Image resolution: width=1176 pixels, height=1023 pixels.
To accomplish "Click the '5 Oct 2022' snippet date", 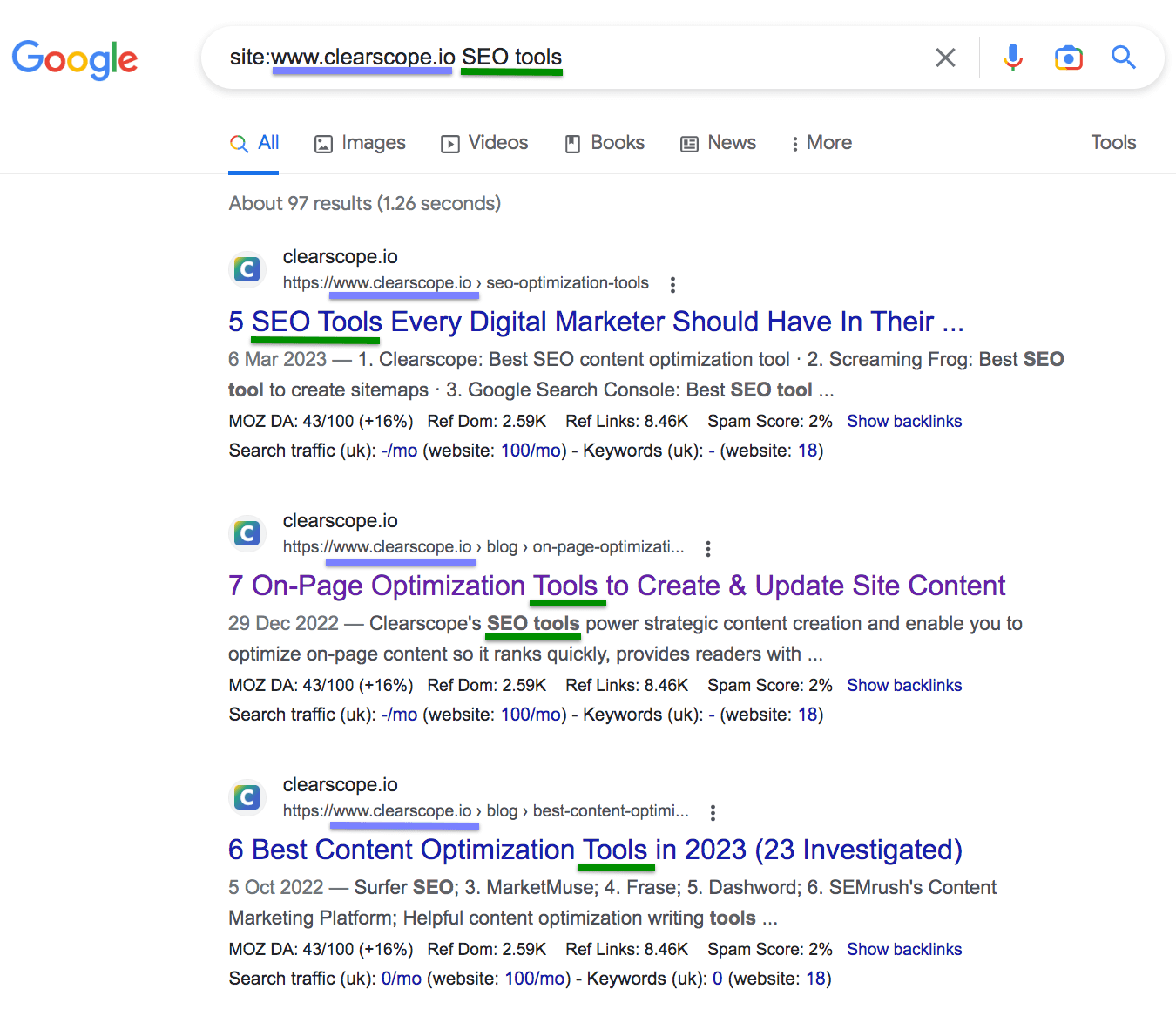I will coord(275,888).
